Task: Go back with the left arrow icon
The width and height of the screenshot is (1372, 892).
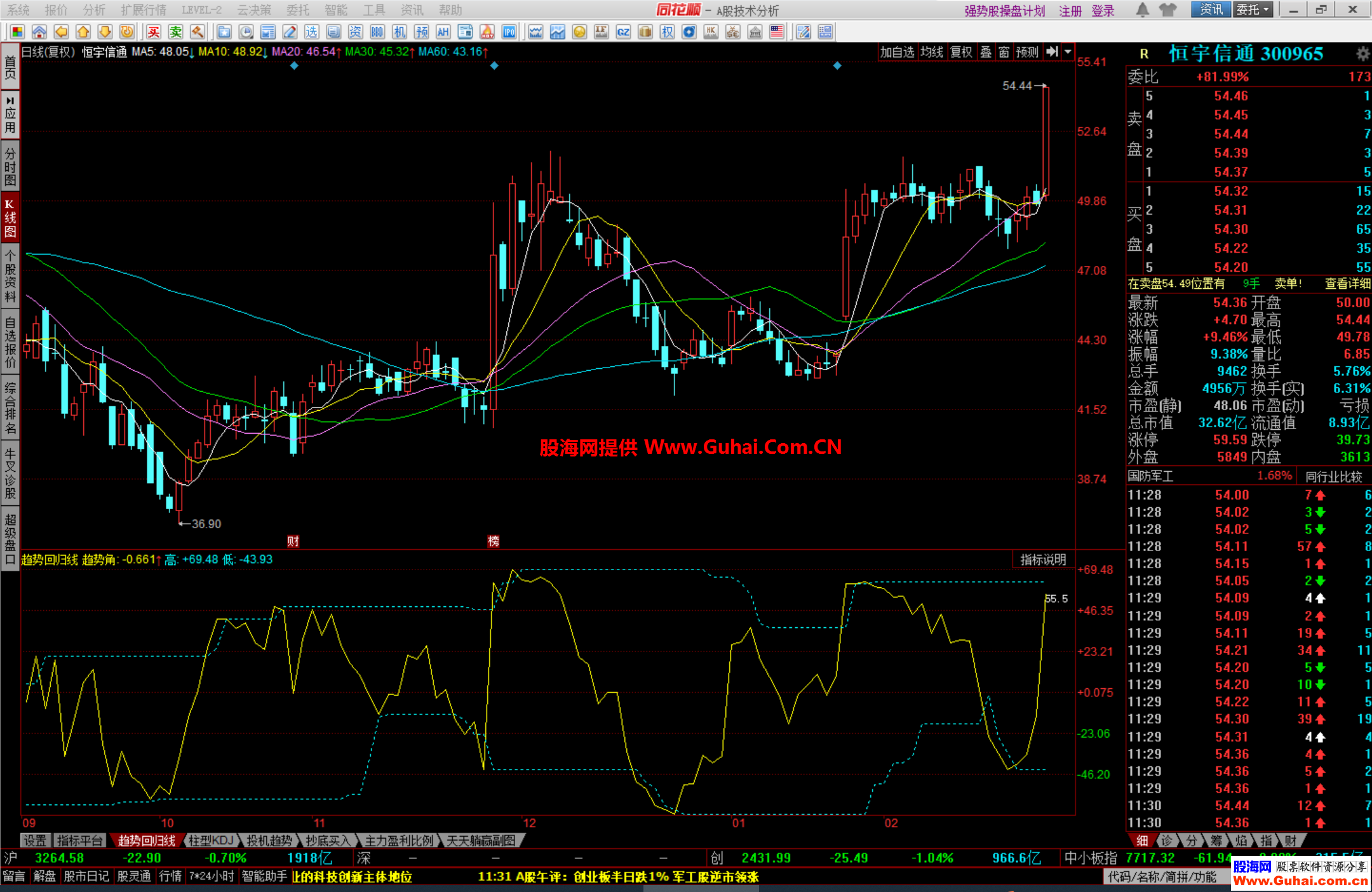Action: (x=61, y=32)
